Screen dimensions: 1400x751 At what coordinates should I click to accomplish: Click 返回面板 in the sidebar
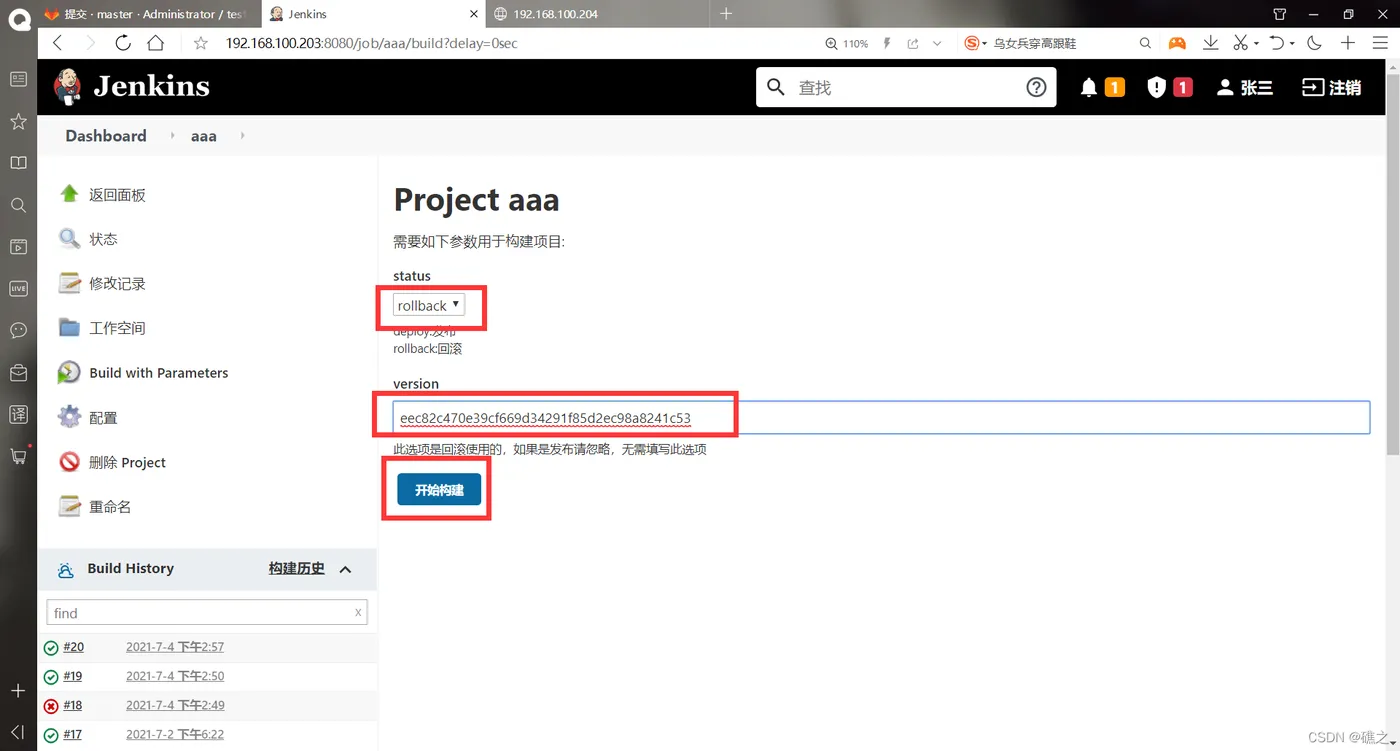pyautogui.click(x=117, y=195)
